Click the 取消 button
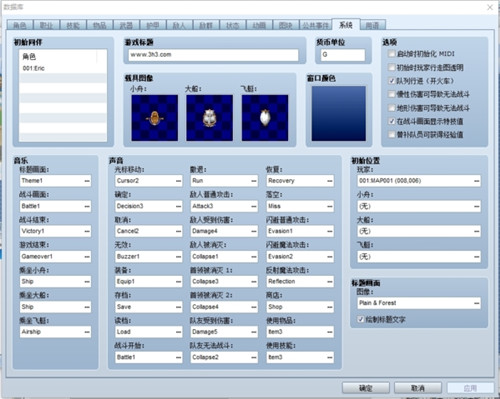Screen dimensions: 500x399 tap(418, 388)
